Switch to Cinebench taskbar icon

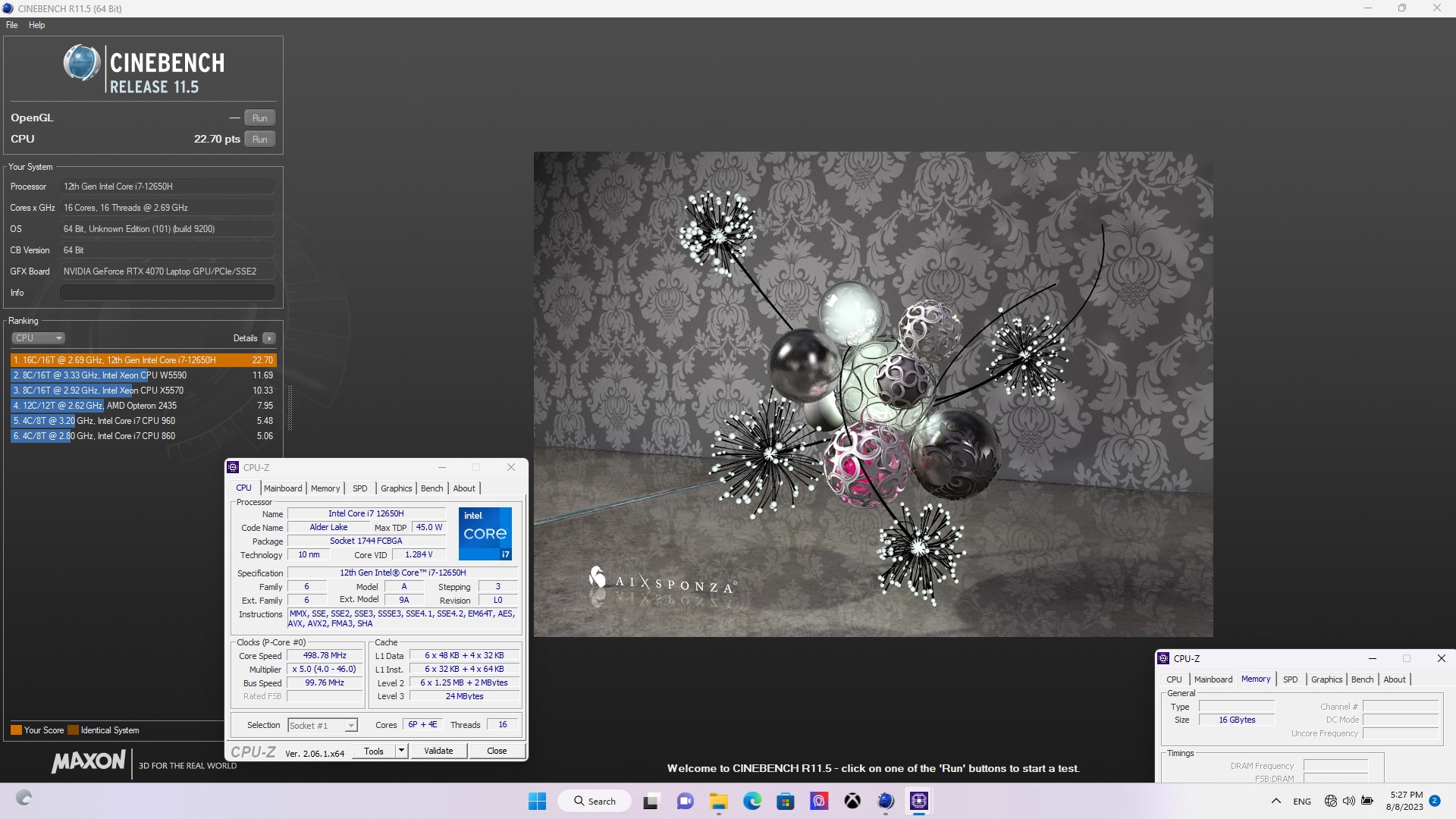[886, 802]
